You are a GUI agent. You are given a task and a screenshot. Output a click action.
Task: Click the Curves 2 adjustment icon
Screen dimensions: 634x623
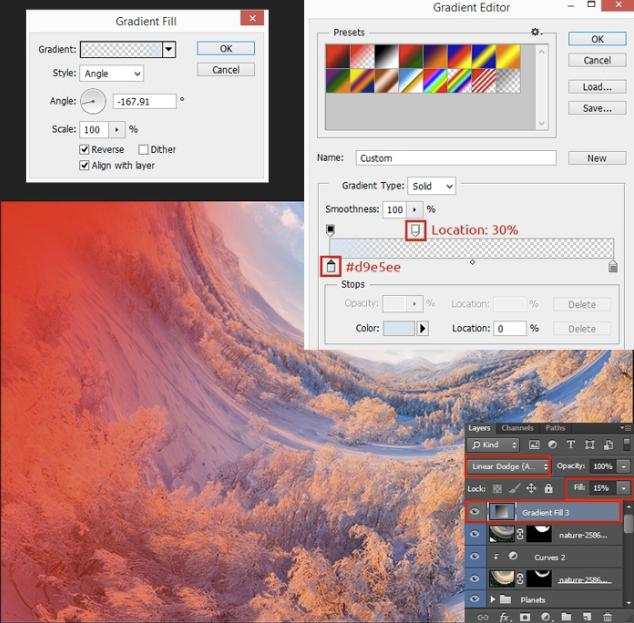(x=513, y=556)
